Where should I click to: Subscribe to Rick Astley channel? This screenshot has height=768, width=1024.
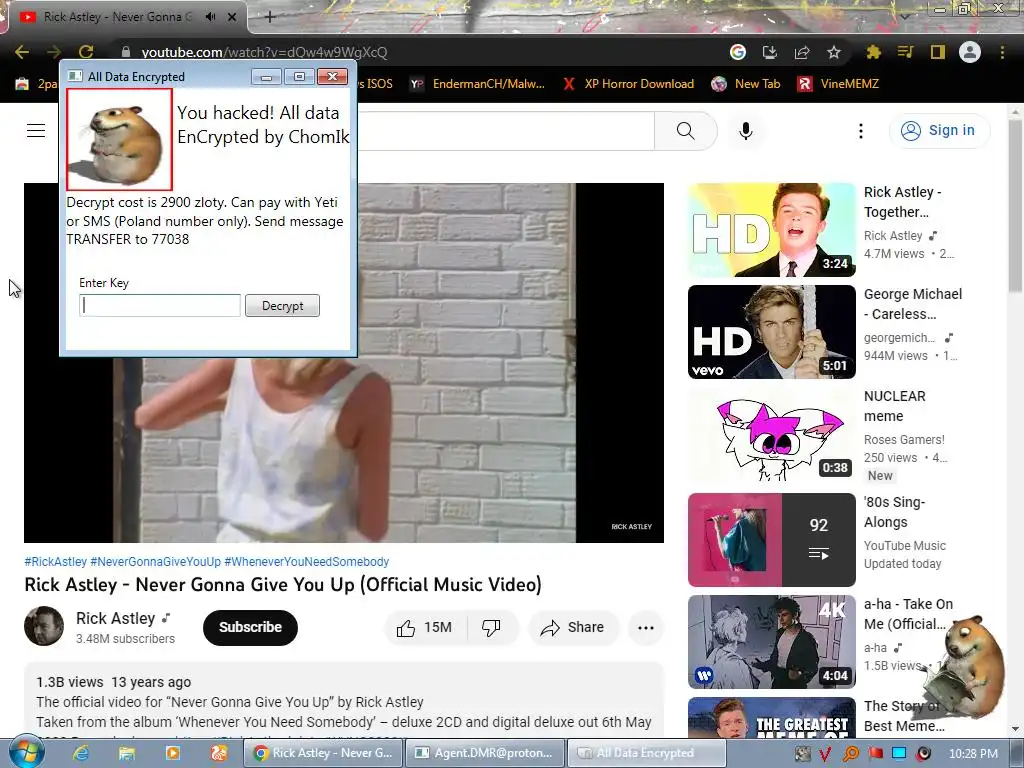(x=250, y=628)
